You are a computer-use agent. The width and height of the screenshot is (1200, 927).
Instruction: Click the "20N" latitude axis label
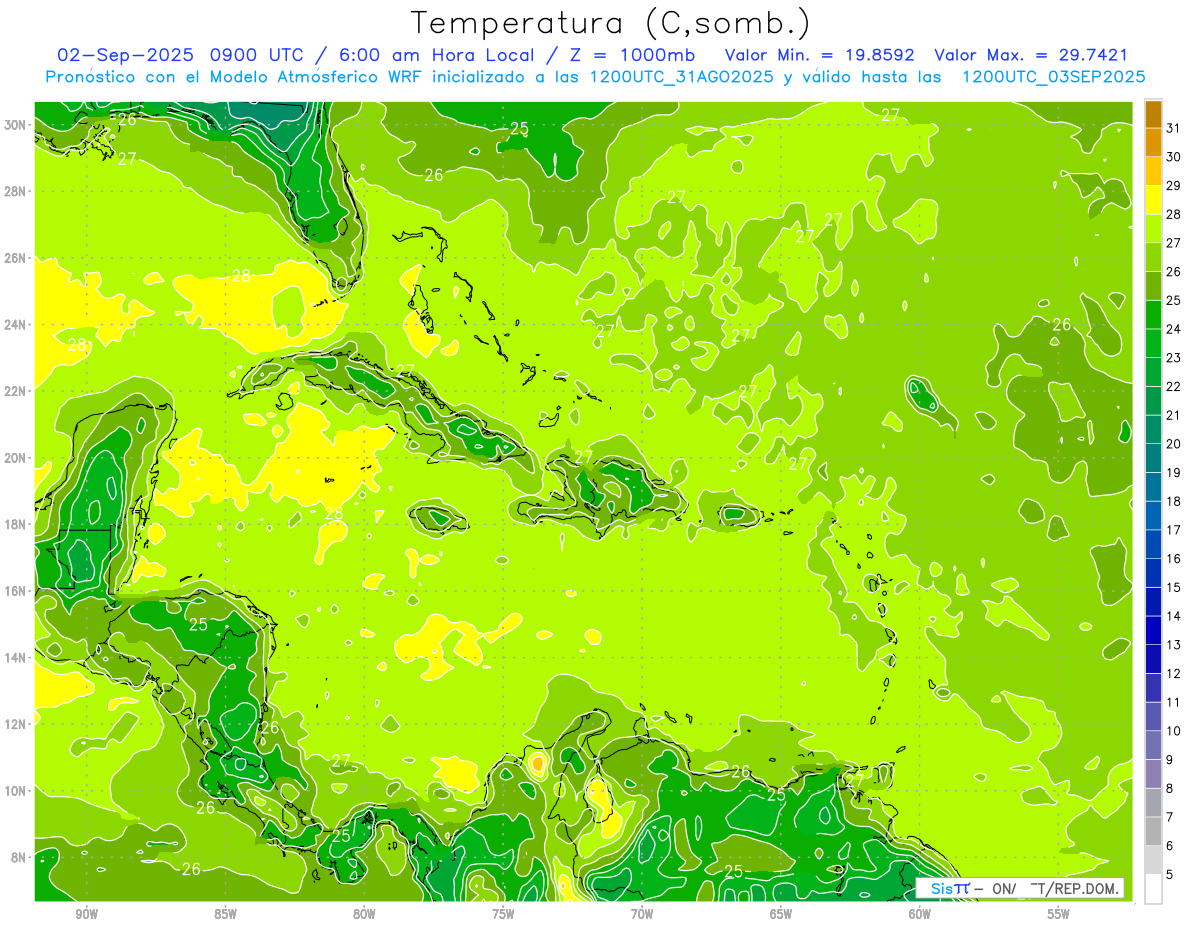pyautogui.click(x=15, y=458)
